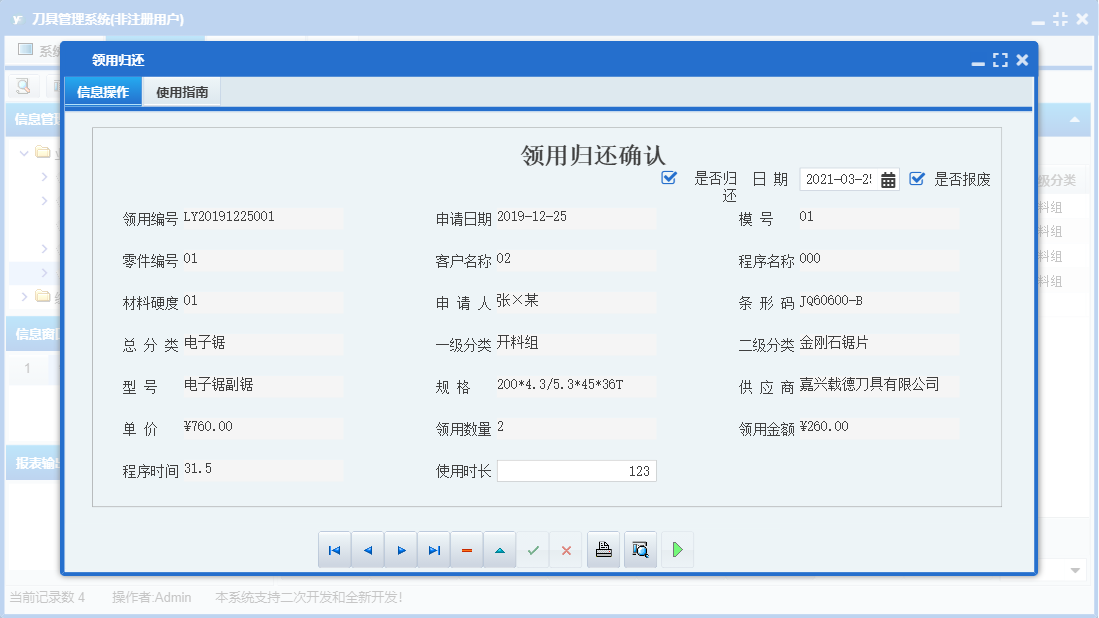
Task: Click the 程序时间 value 31.5
Action: (x=198, y=469)
